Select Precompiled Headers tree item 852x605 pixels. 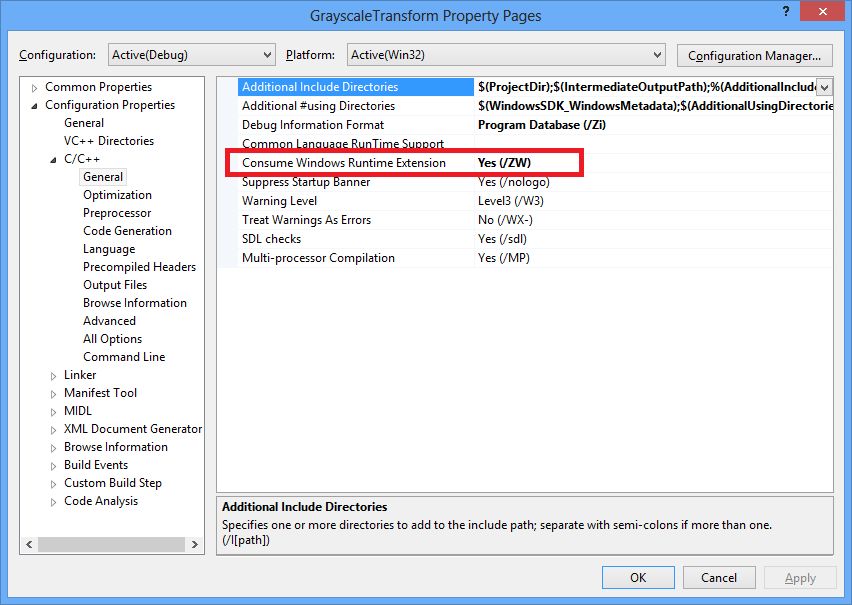(139, 266)
